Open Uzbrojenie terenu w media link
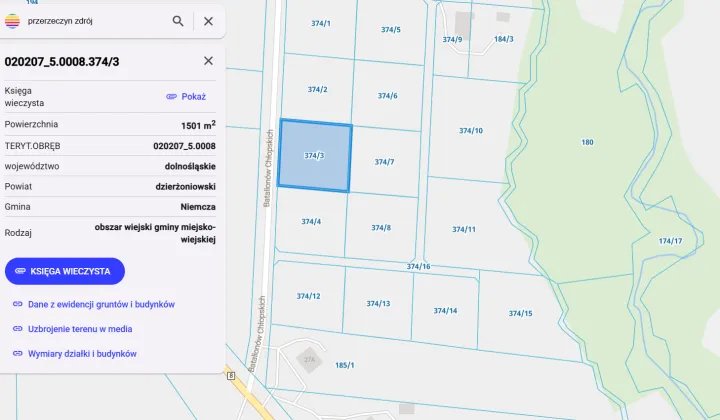 tap(80, 329)
